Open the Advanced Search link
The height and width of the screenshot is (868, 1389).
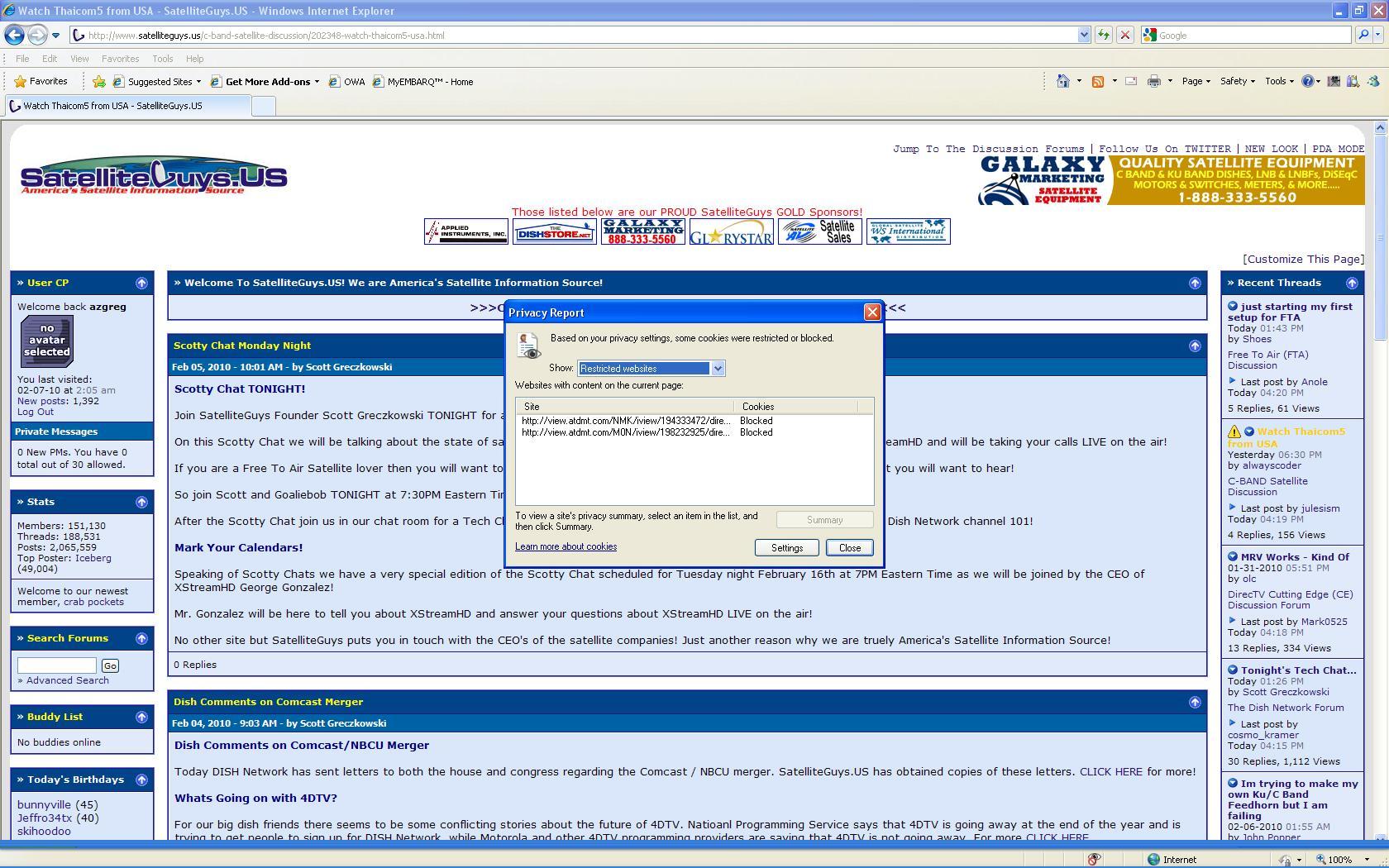pyautogui.click(x=67, y=680)
